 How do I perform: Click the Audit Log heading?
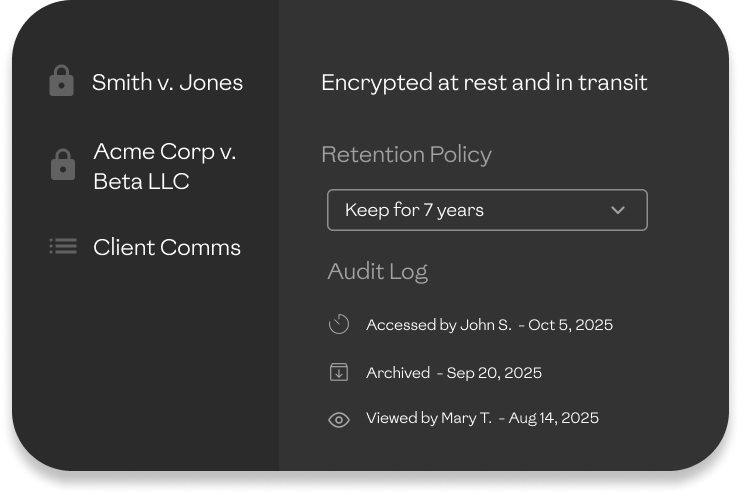tap(377, 271)
